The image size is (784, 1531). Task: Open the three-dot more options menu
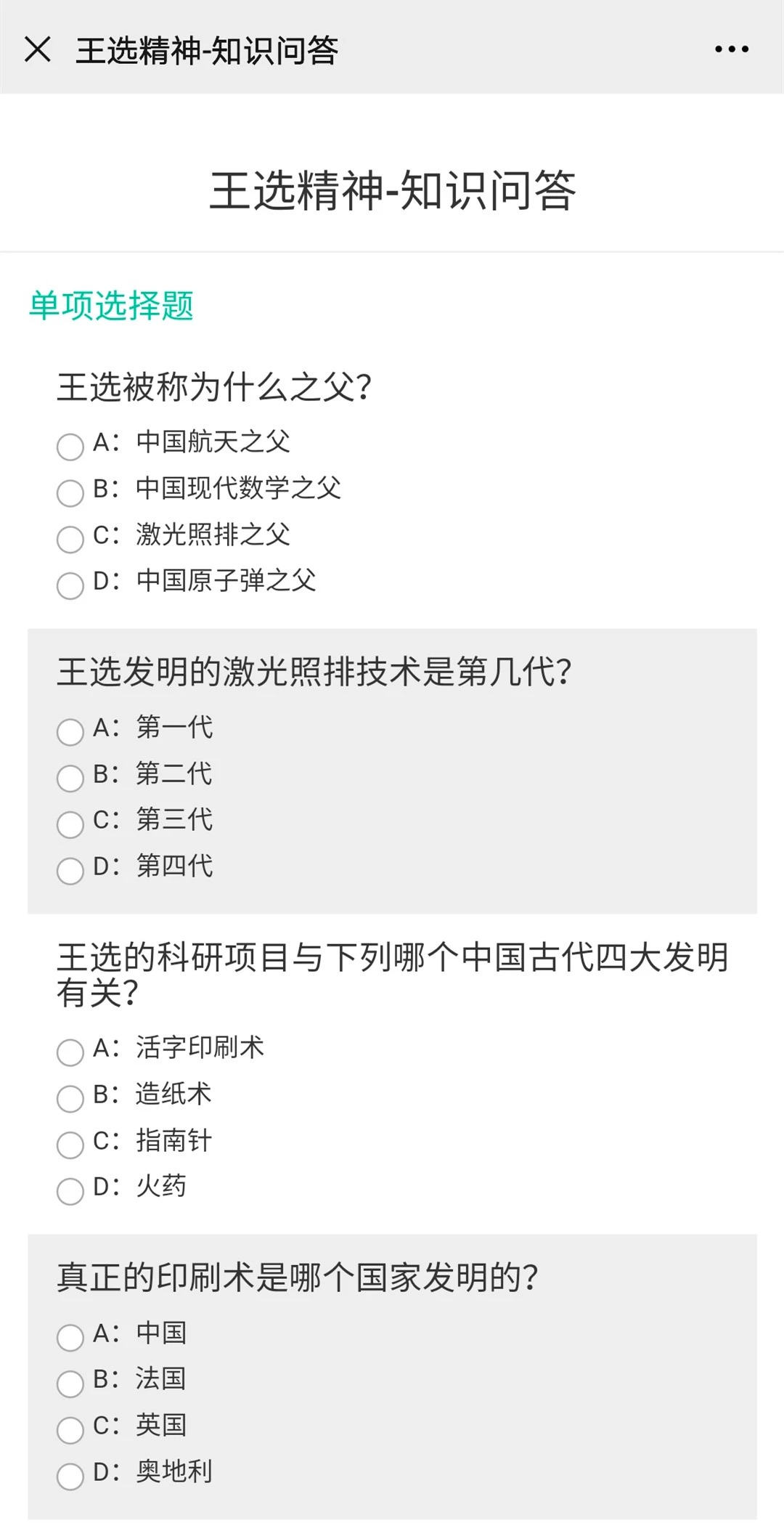731,49
